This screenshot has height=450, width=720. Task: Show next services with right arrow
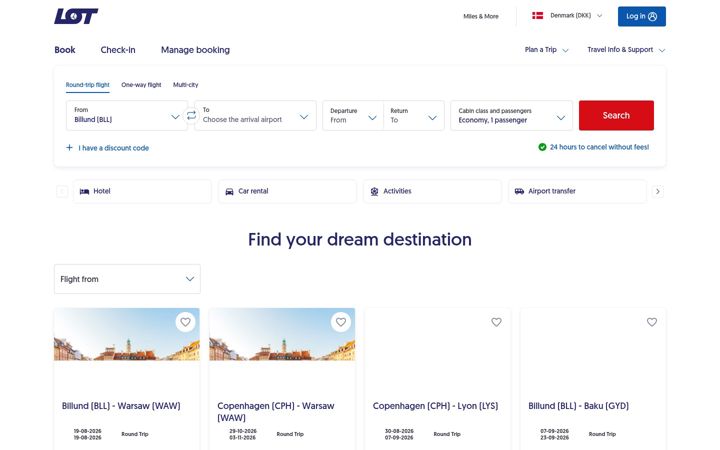(x=658, y=191)
